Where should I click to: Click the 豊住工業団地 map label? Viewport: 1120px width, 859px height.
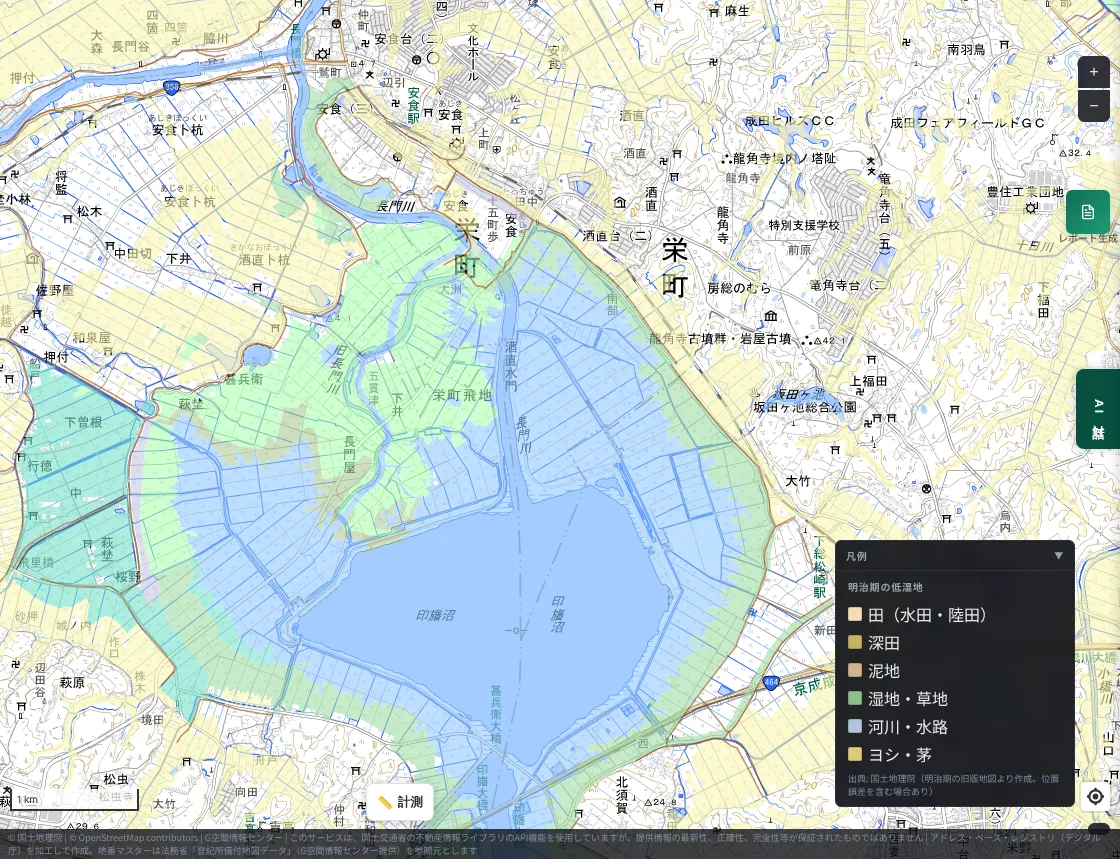(1025, 192)
